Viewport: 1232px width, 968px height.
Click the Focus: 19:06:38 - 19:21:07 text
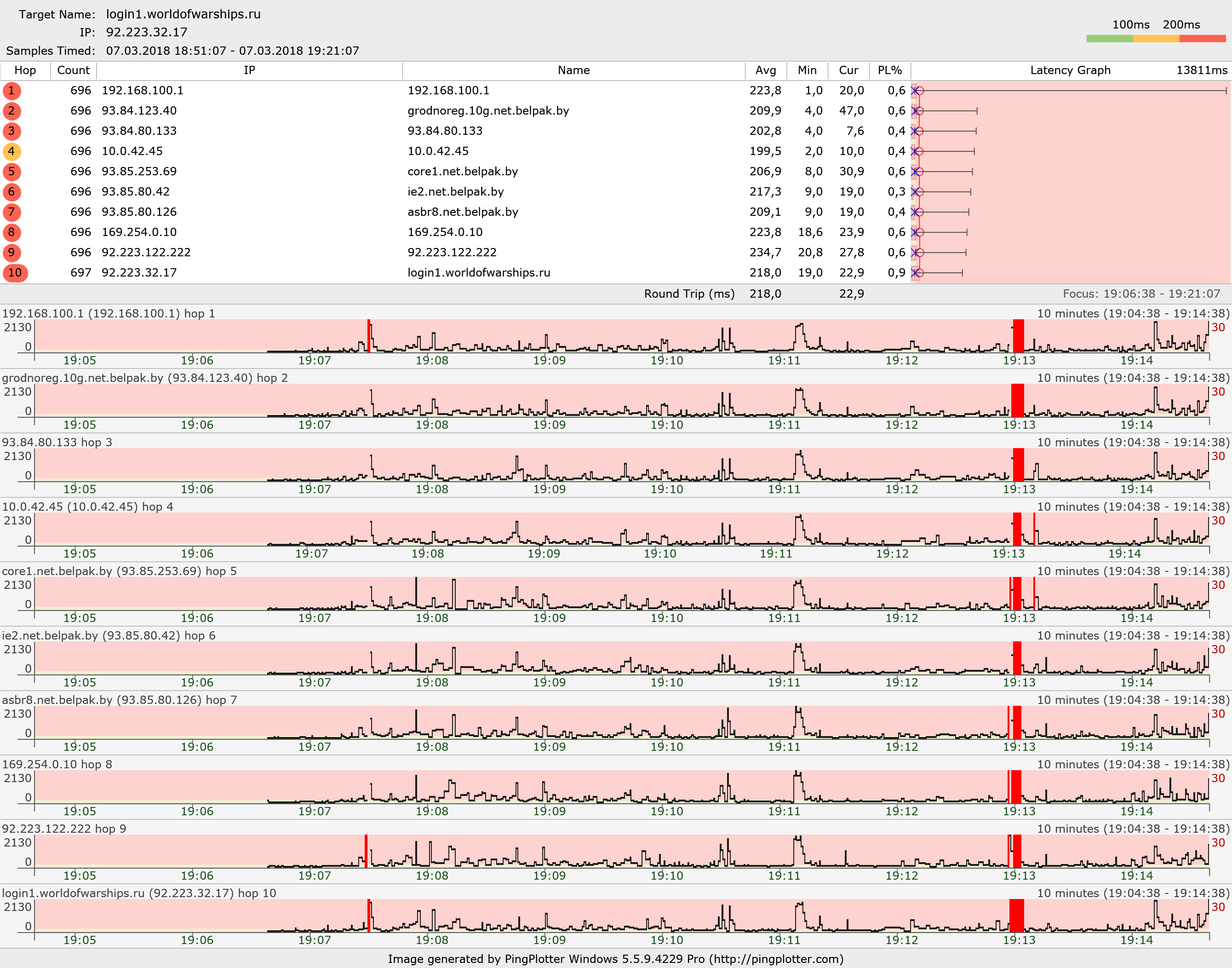pyautogui.click(x=1141, y=294)
